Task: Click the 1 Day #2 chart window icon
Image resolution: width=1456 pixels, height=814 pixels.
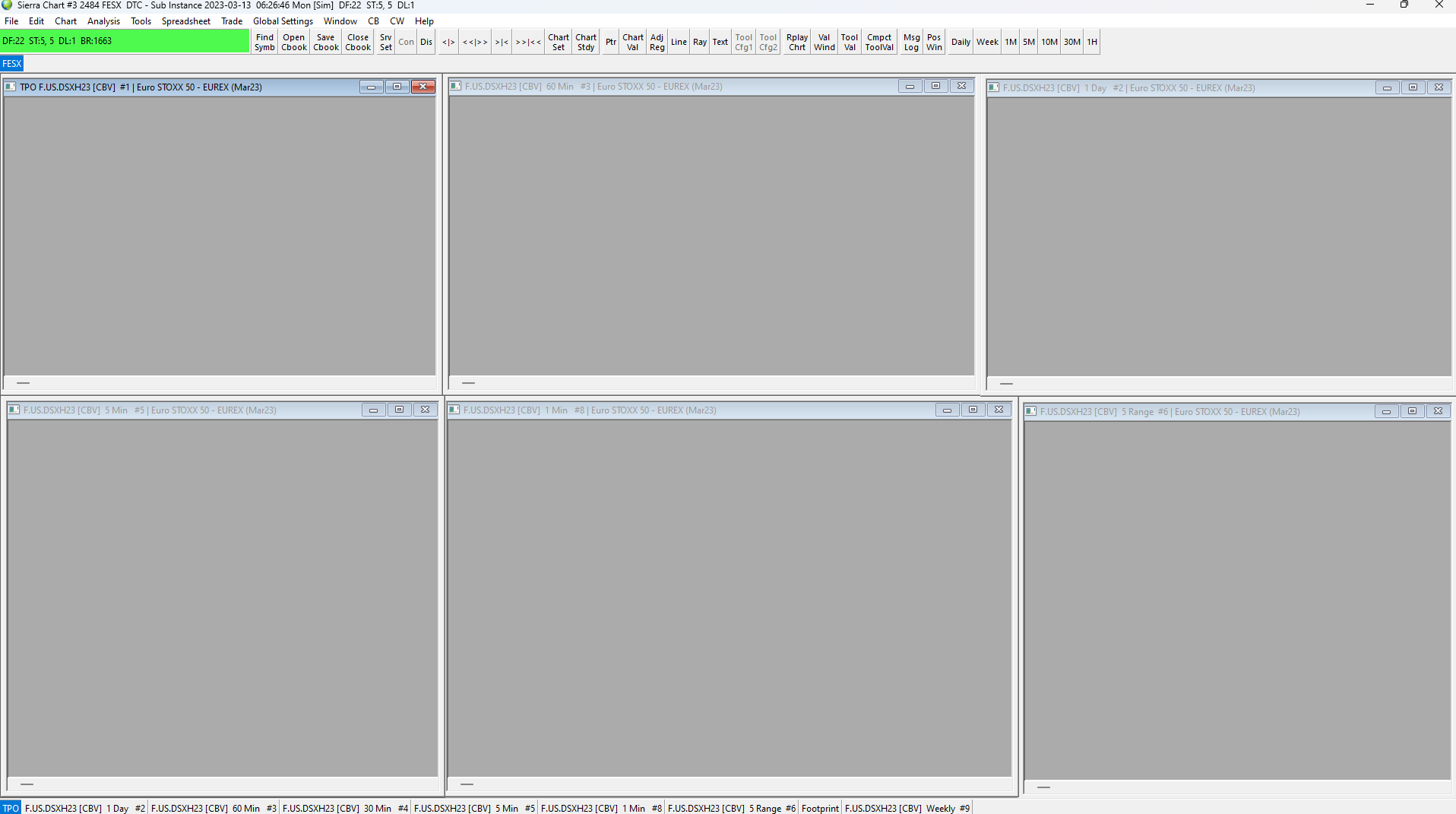Action: click(993, 87)
